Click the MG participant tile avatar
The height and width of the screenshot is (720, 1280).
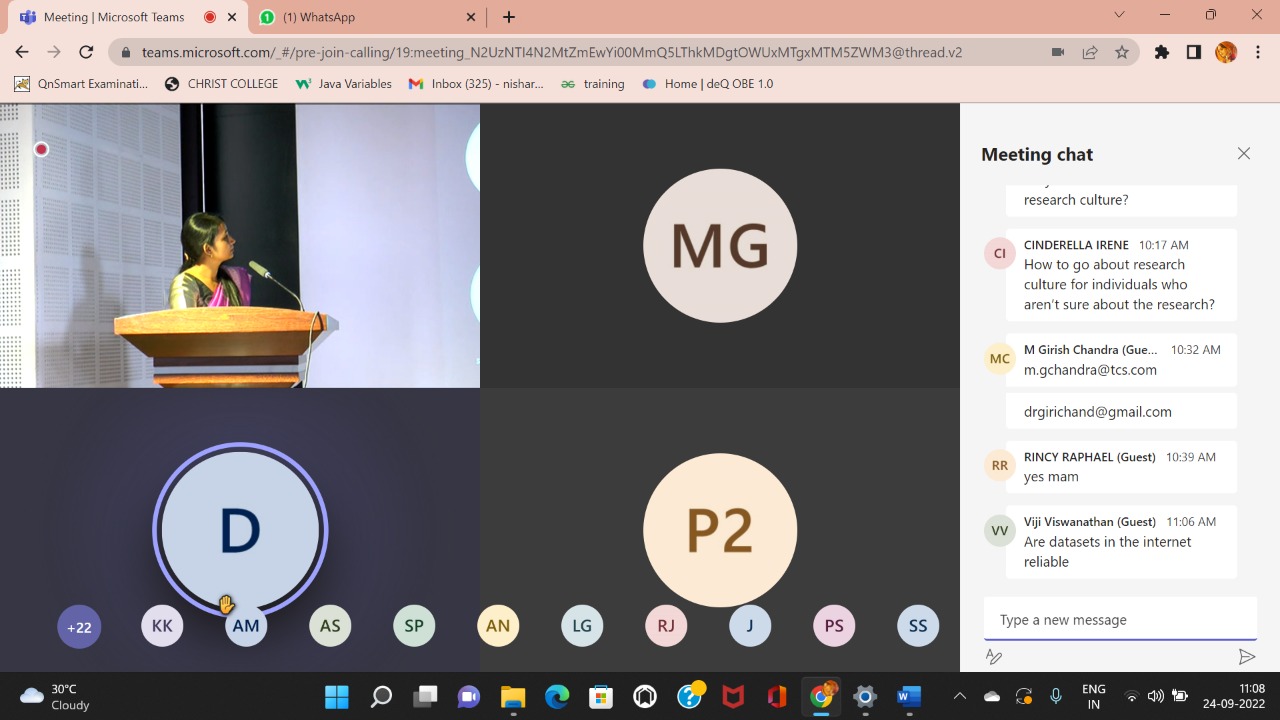(x=720, y=245)
